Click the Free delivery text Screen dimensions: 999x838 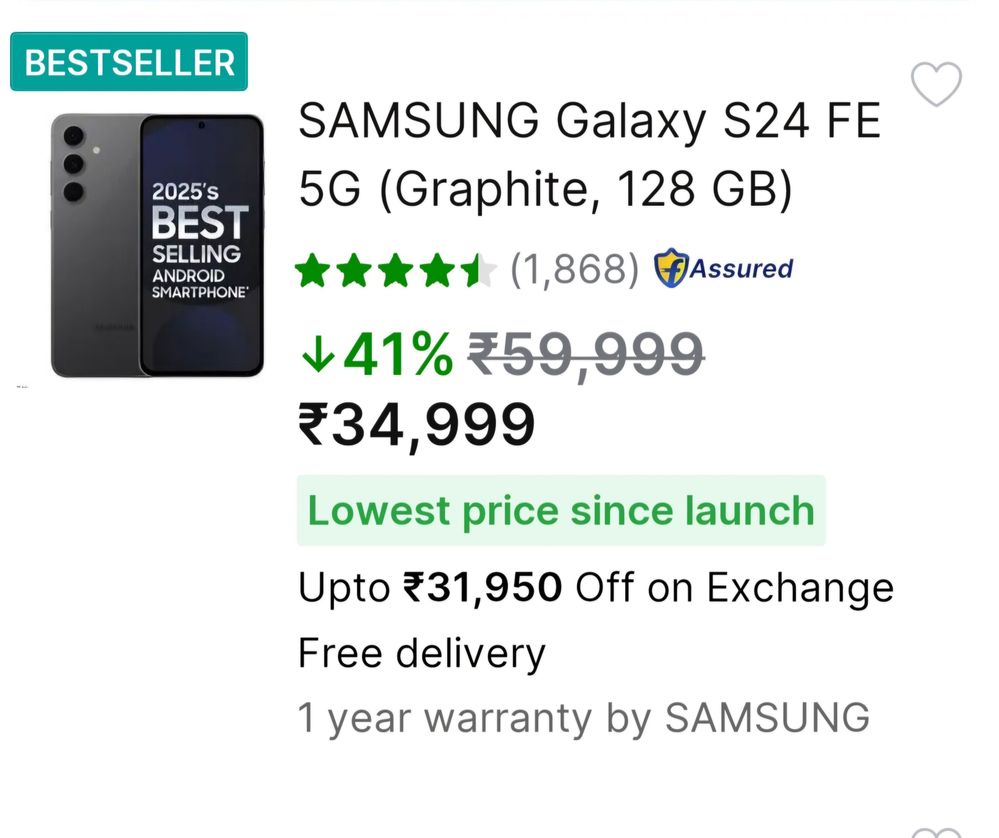pyautogui.click(x=422, y=653)
